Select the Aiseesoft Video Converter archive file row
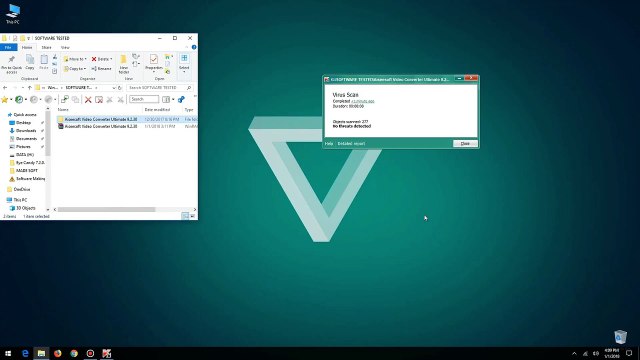The width and height of the screenshot is (640, 360). [127, 127]
